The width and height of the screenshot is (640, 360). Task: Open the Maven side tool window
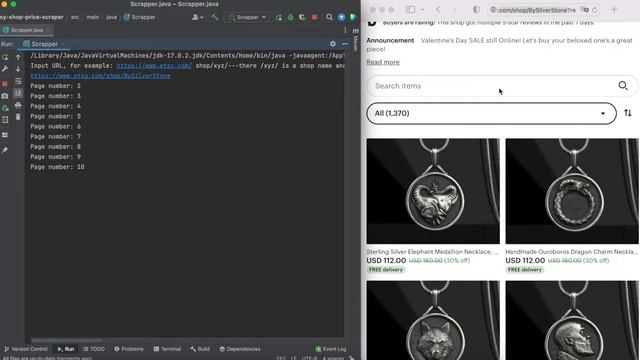click(356, 40)
